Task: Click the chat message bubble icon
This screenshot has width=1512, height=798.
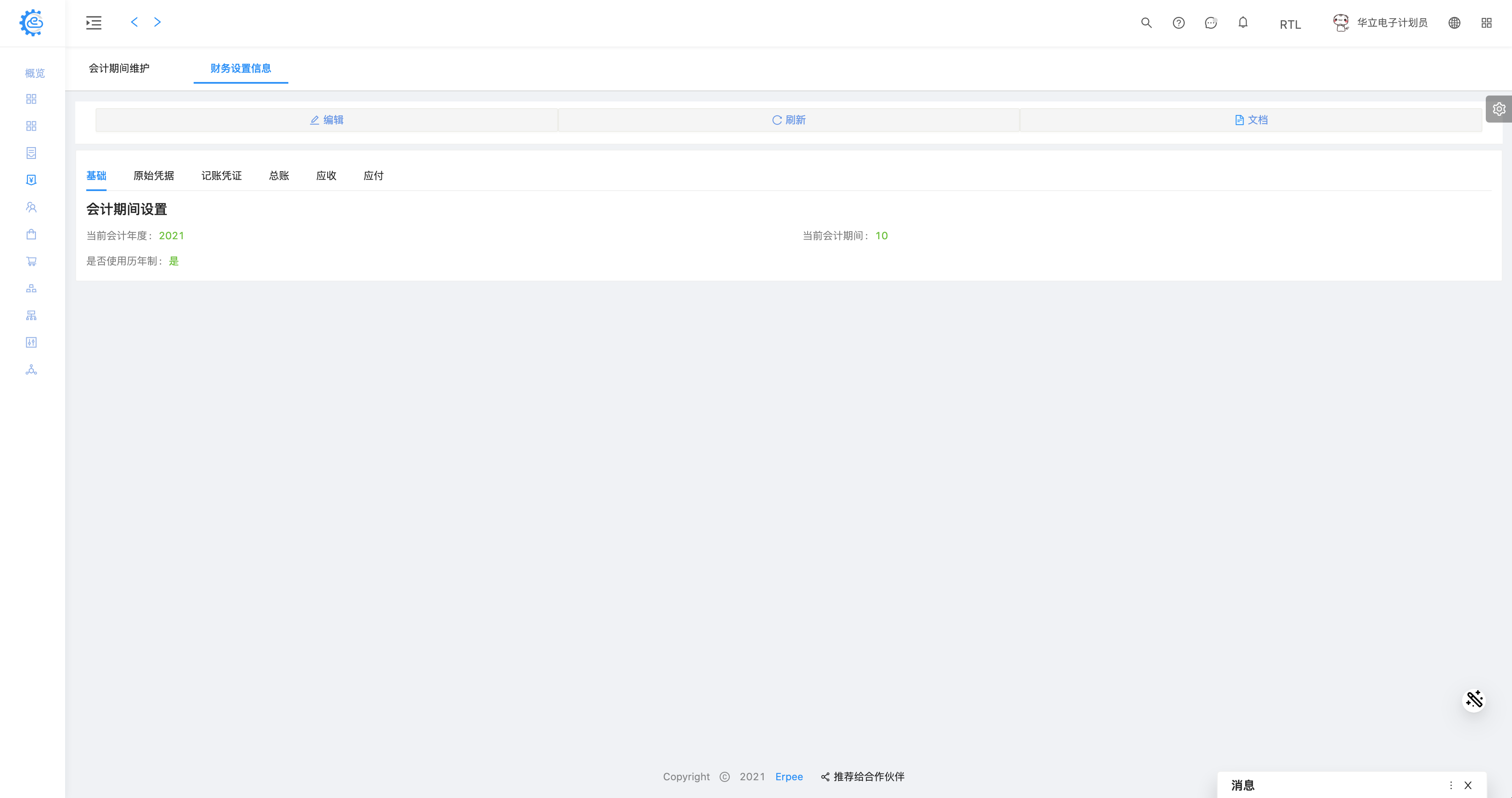Action: [x=1210, y=23]
